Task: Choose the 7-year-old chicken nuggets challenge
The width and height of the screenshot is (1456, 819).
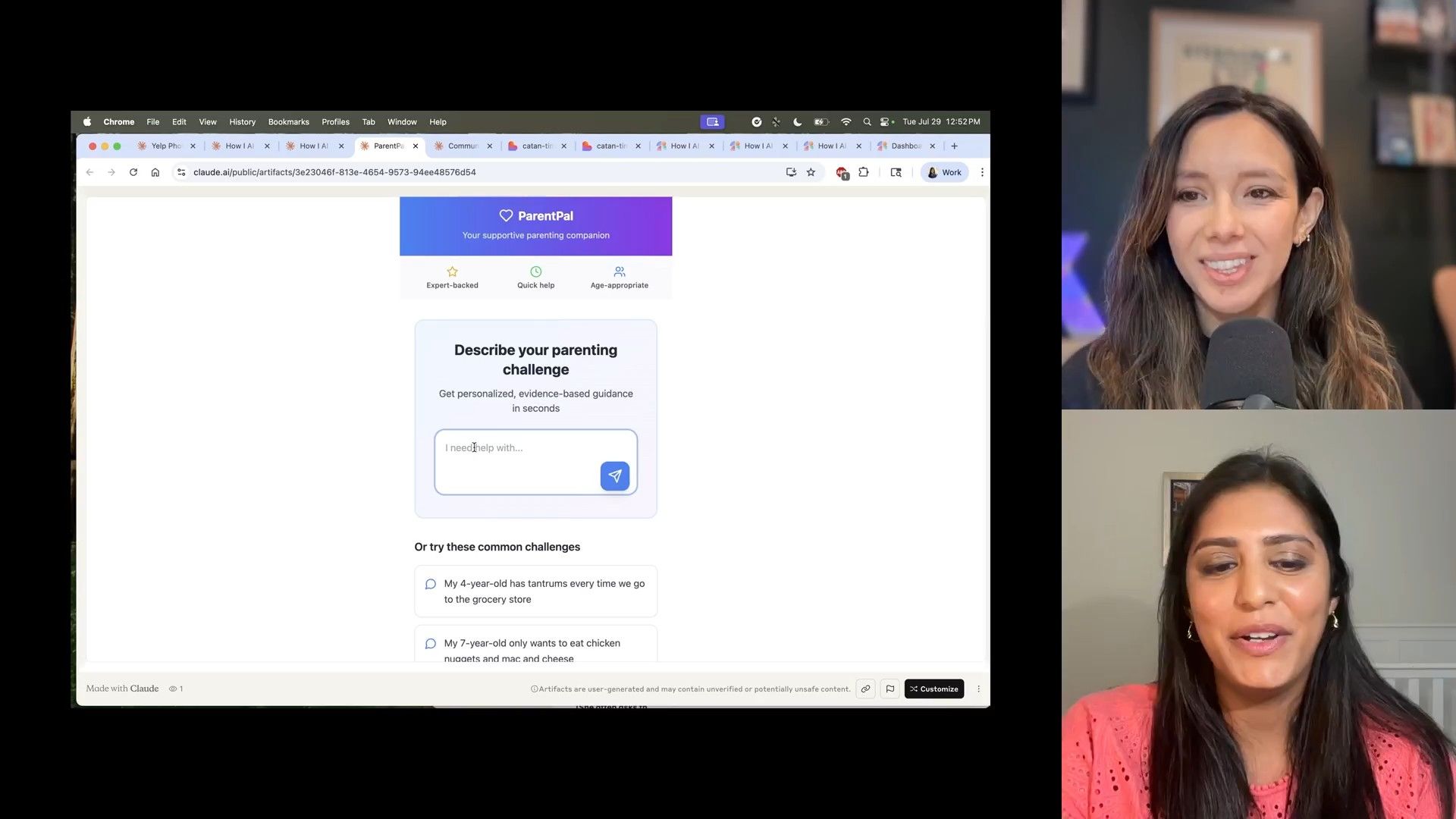Action: [536, 644]
